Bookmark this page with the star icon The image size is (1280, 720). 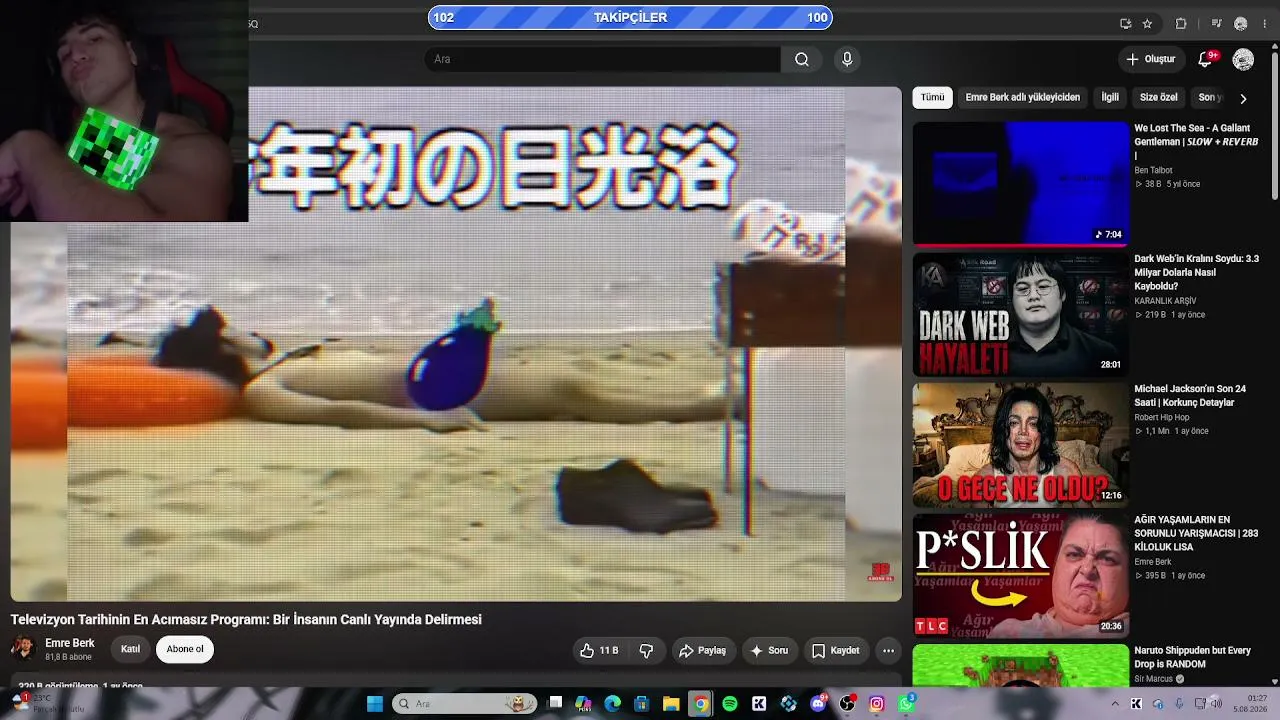click(x=1147, y=24)
